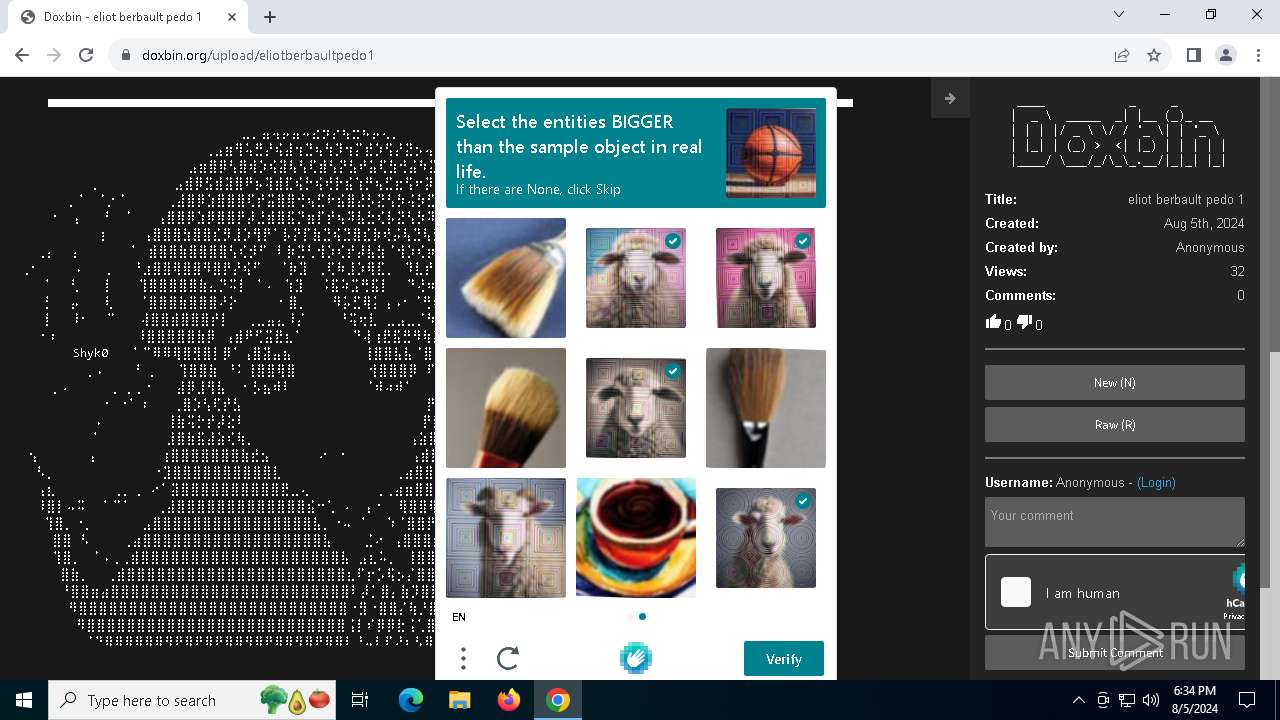Select the paintbrush tile on blue background

pos(506,278)
